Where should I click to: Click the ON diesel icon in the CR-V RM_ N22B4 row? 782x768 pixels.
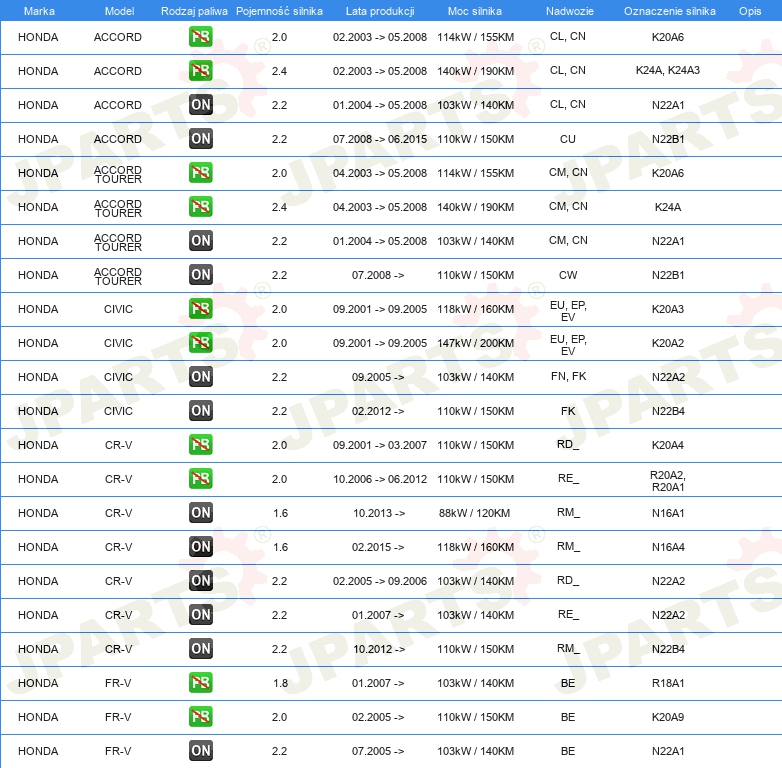[200, 648]
